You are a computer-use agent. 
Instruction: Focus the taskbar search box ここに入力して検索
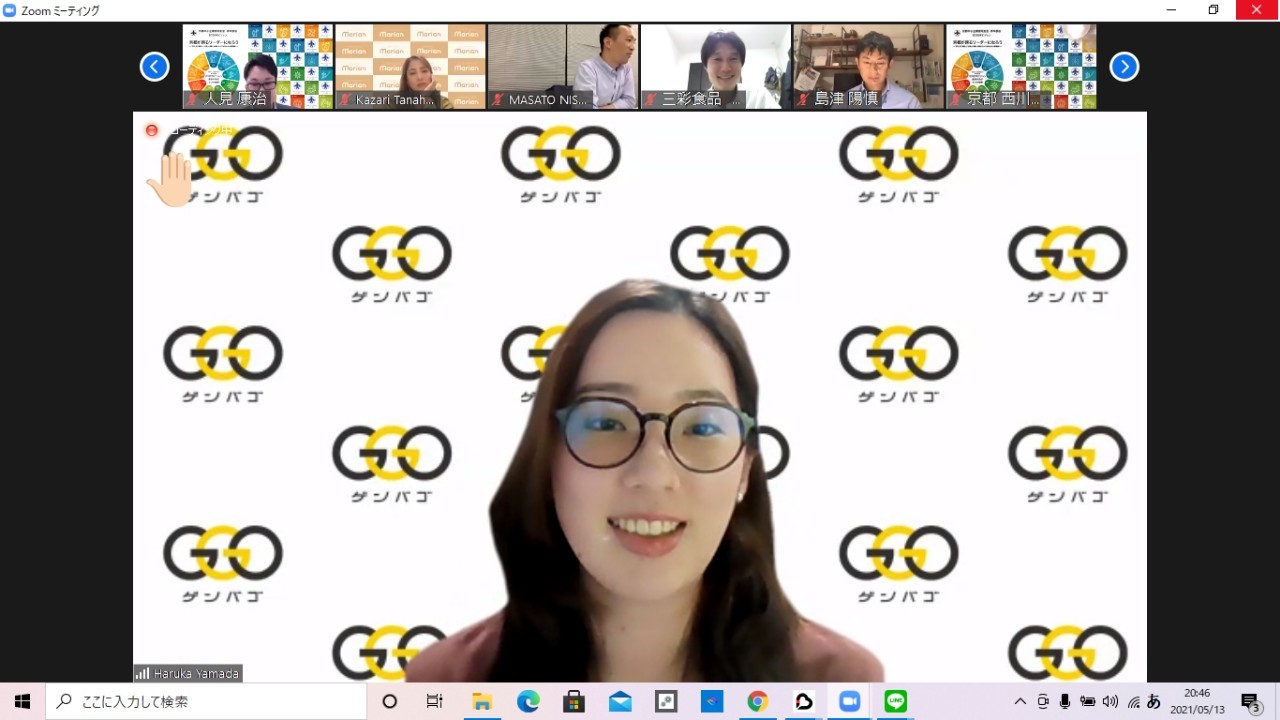206,702
